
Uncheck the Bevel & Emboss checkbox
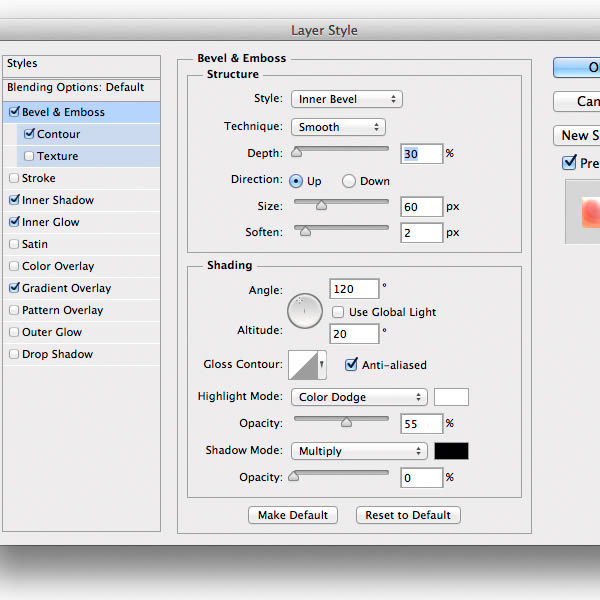tap(14, 113)
